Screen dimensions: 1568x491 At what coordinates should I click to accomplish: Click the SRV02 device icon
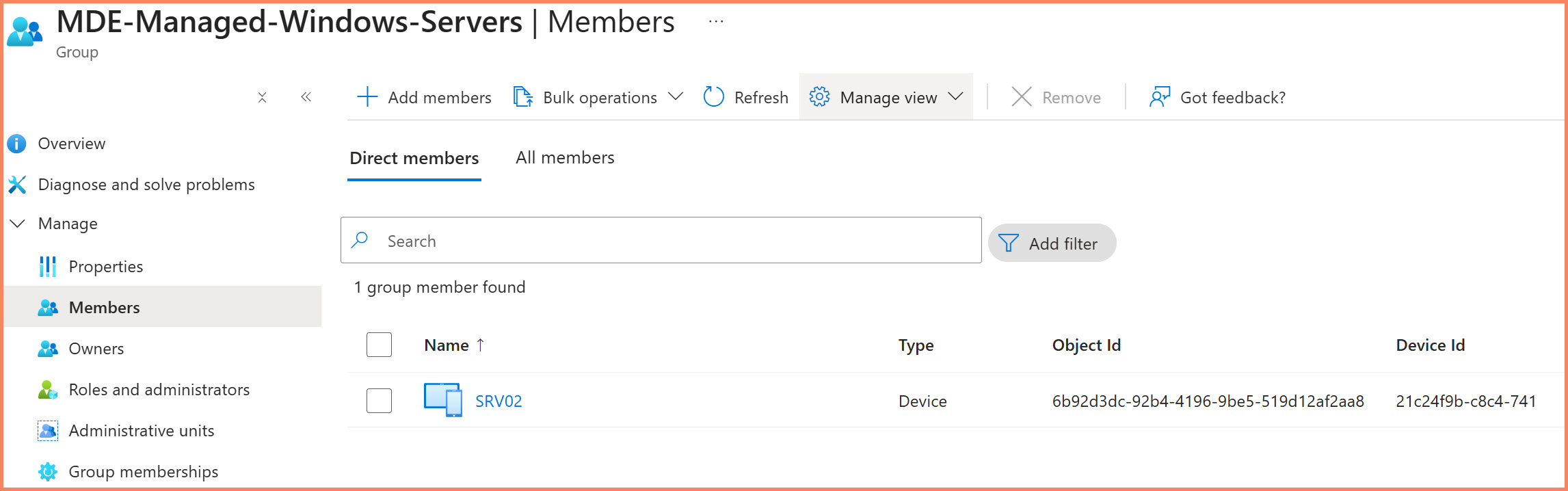click(443, 400)
